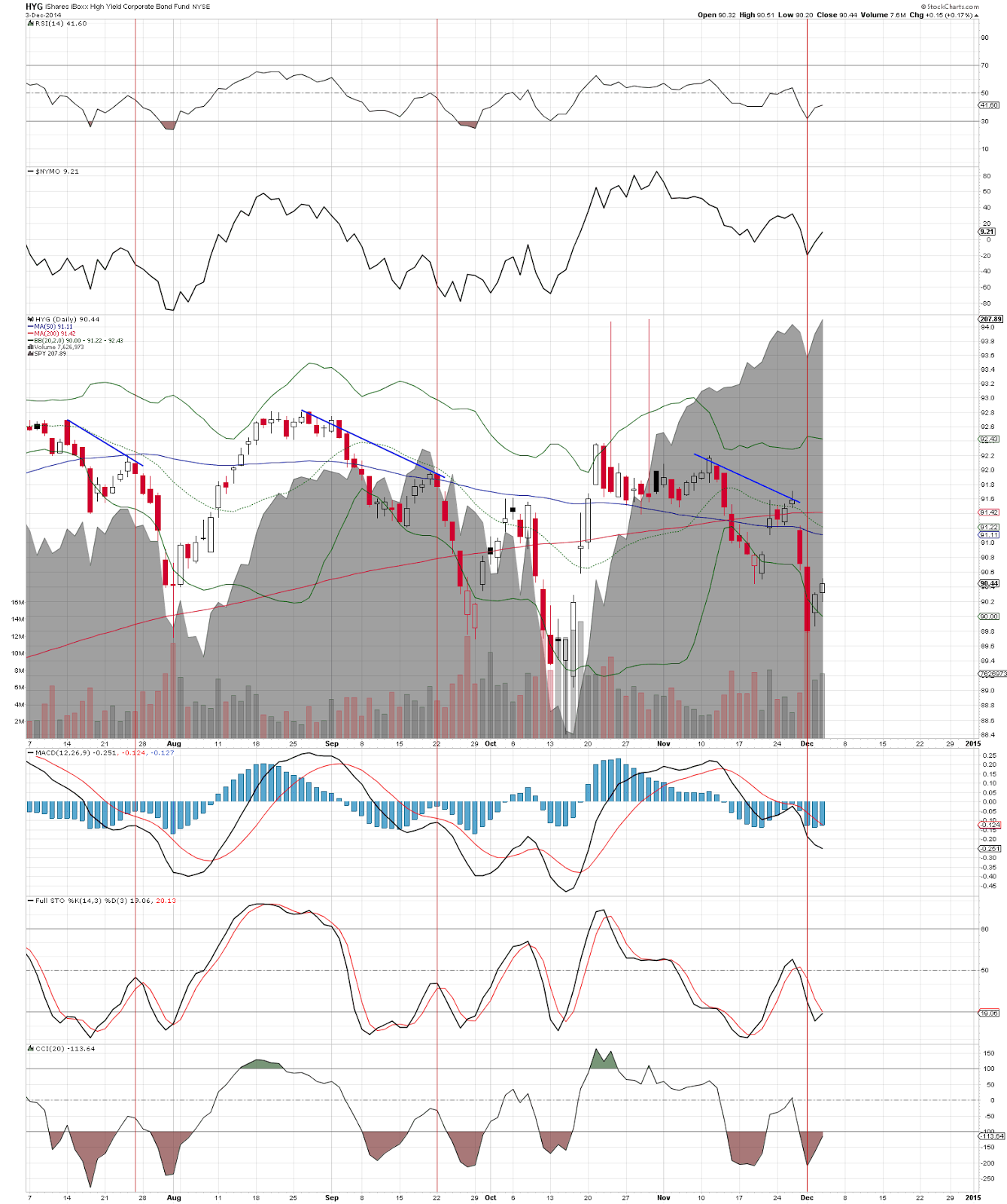The height and width of the screenshot is (1204, 1007).
Task: Click the small triangle after the Chg value
Action: click(976, 15)
